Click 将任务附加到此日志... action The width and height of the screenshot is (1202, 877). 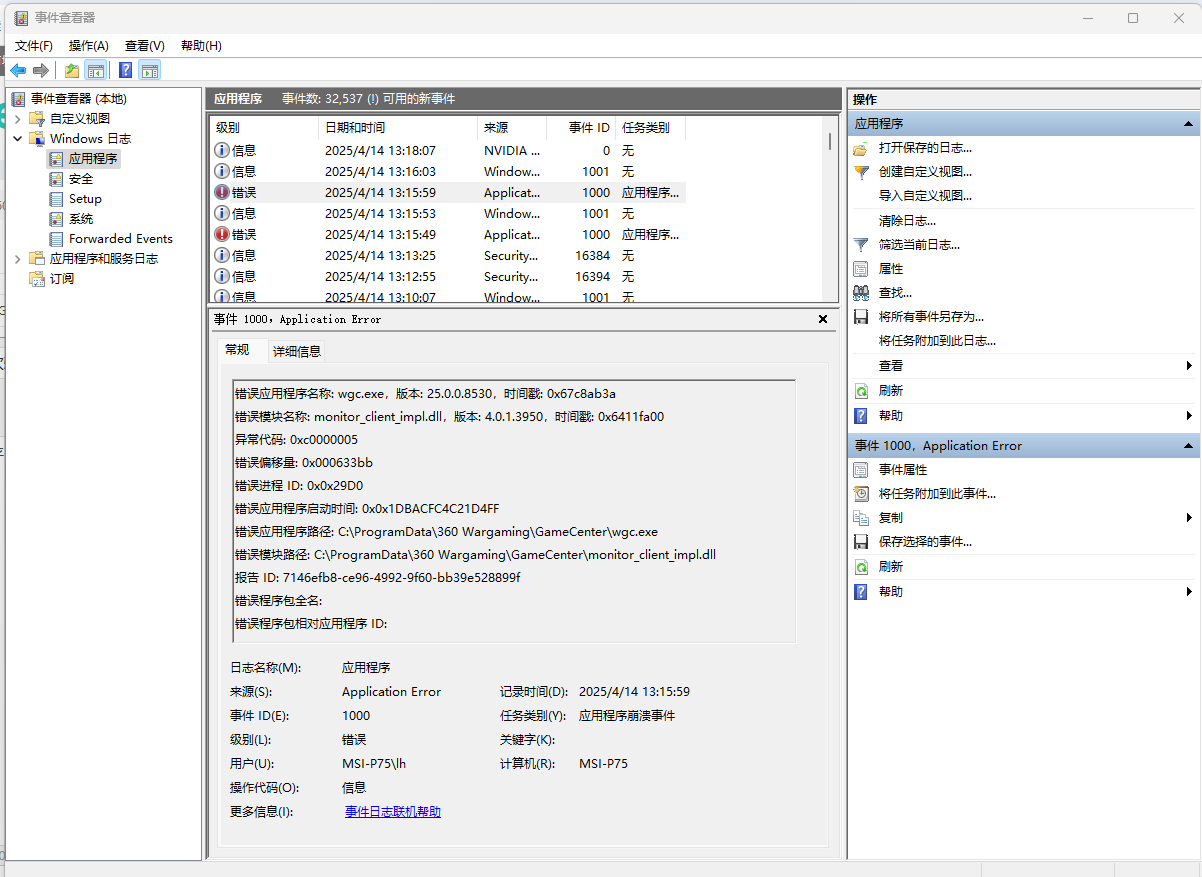937,340
